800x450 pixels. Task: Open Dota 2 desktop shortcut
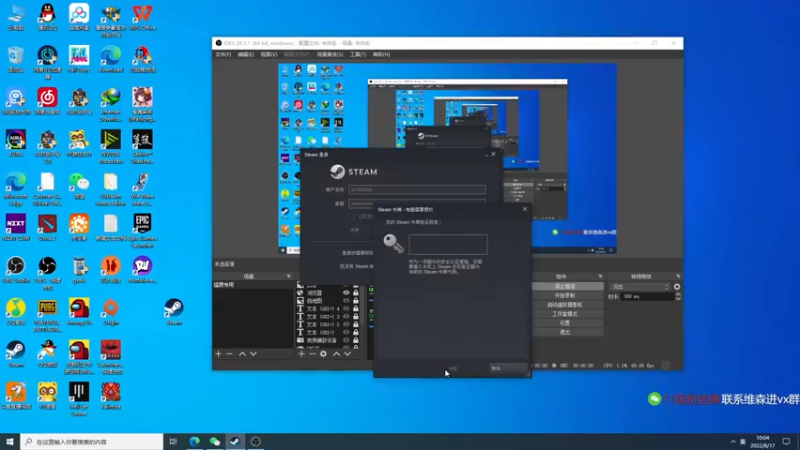pyautogui.click(x=47, y=228)
